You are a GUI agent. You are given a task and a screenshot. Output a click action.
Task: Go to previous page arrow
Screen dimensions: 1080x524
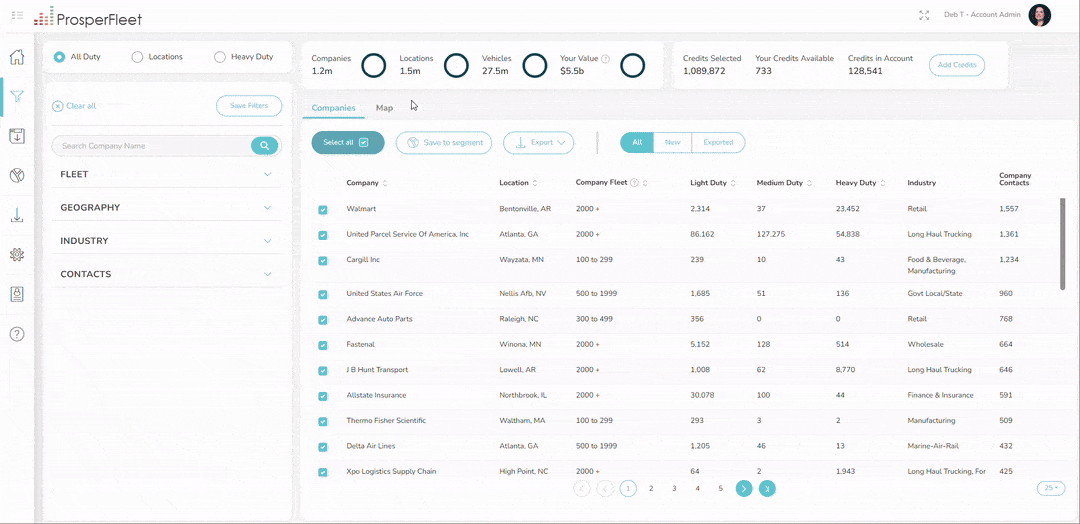click(605, 488)
